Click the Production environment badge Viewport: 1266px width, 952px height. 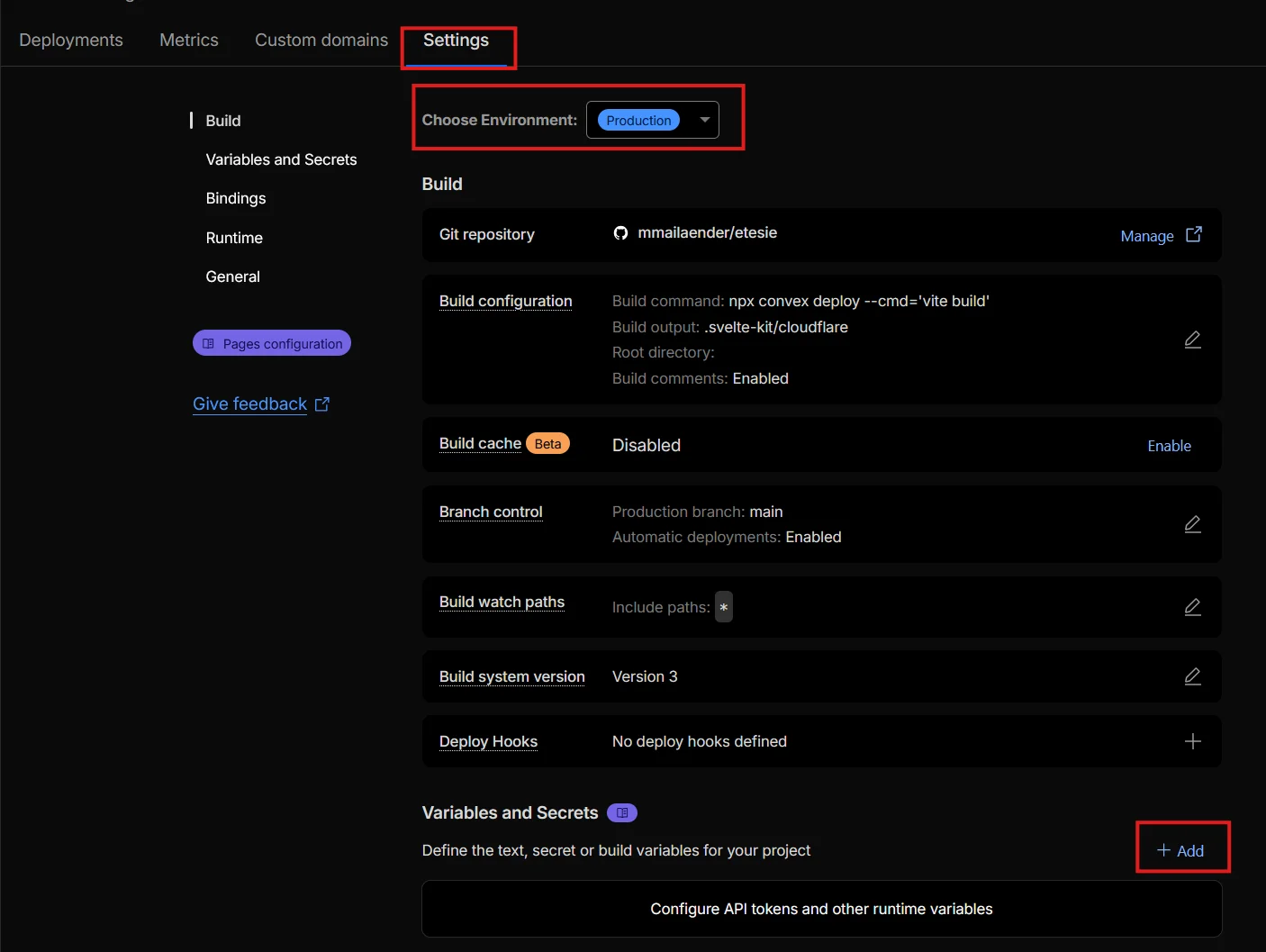tap(638, 120)
